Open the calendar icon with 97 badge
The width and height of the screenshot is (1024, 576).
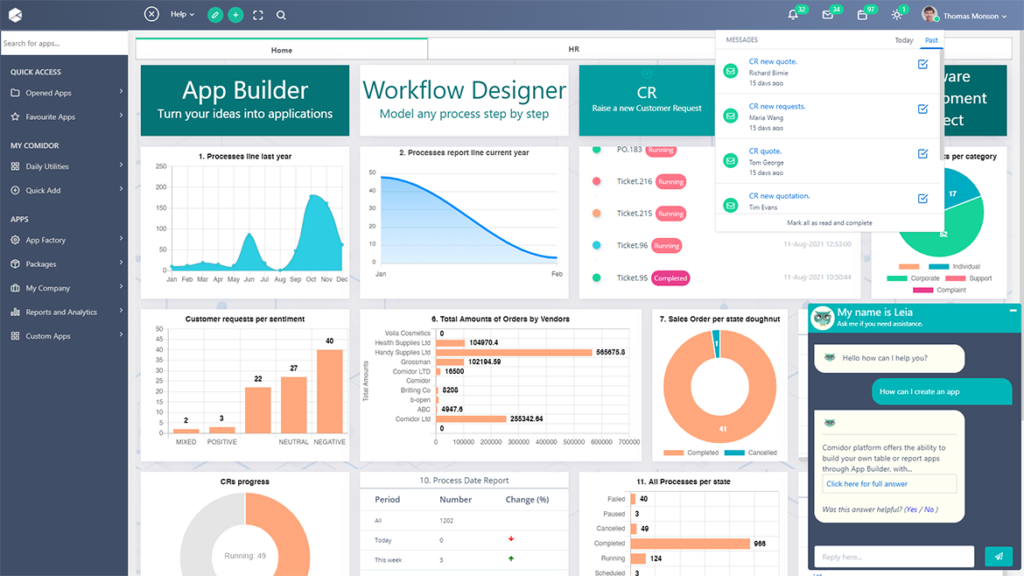pyautogui.click(x=862, y=15)
